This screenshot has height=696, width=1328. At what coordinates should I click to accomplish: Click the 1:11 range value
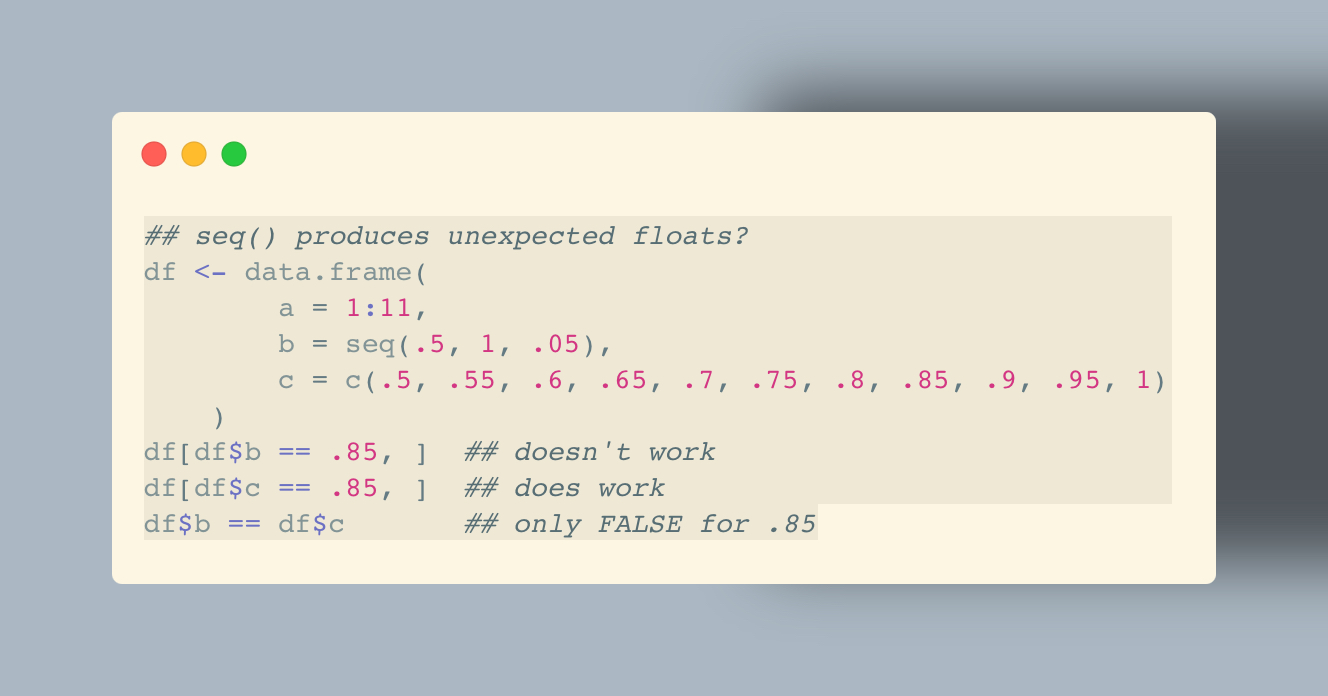coord(379,309)
